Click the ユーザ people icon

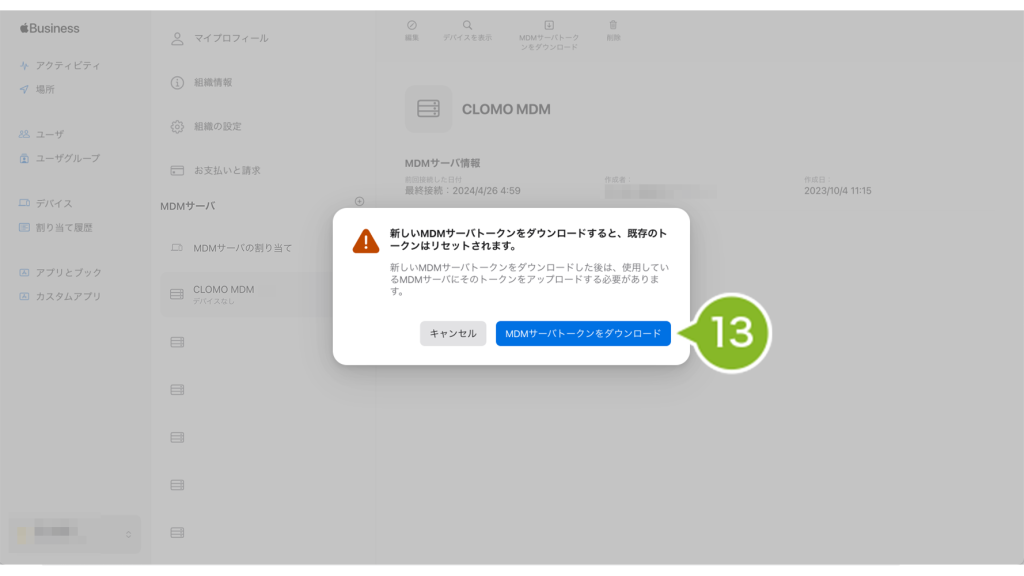tap(24, 134)
